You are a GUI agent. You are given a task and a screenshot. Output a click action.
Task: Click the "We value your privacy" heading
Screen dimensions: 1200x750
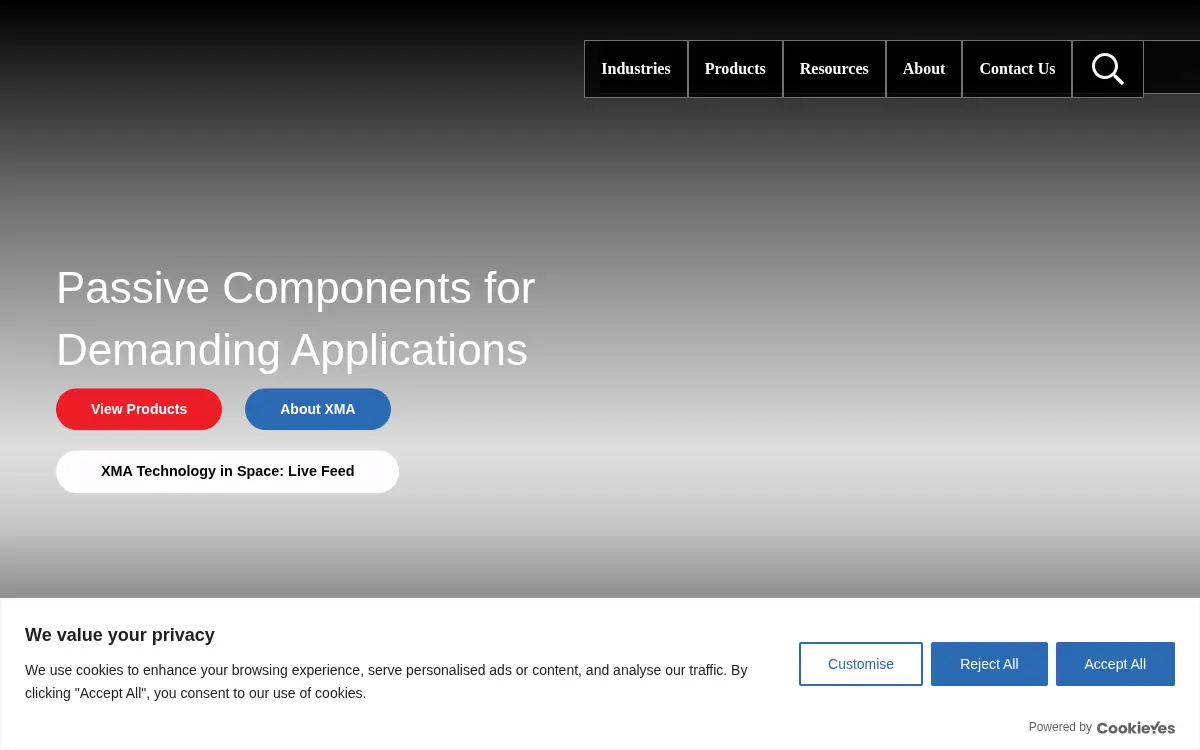pyautogui.click(x=120, y=635)
